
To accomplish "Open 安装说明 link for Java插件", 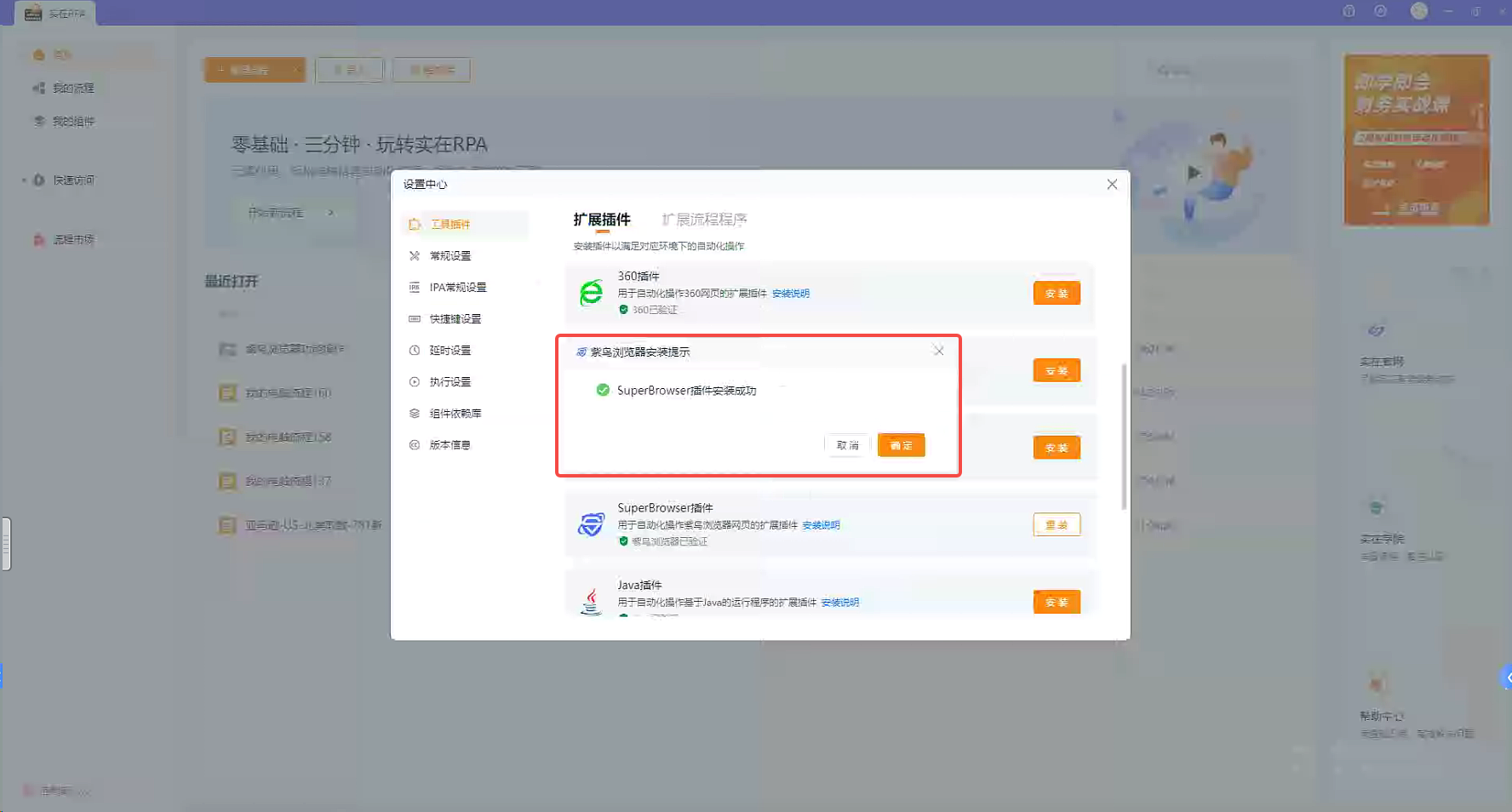I will pyautogui.click(x=840, y=603).
